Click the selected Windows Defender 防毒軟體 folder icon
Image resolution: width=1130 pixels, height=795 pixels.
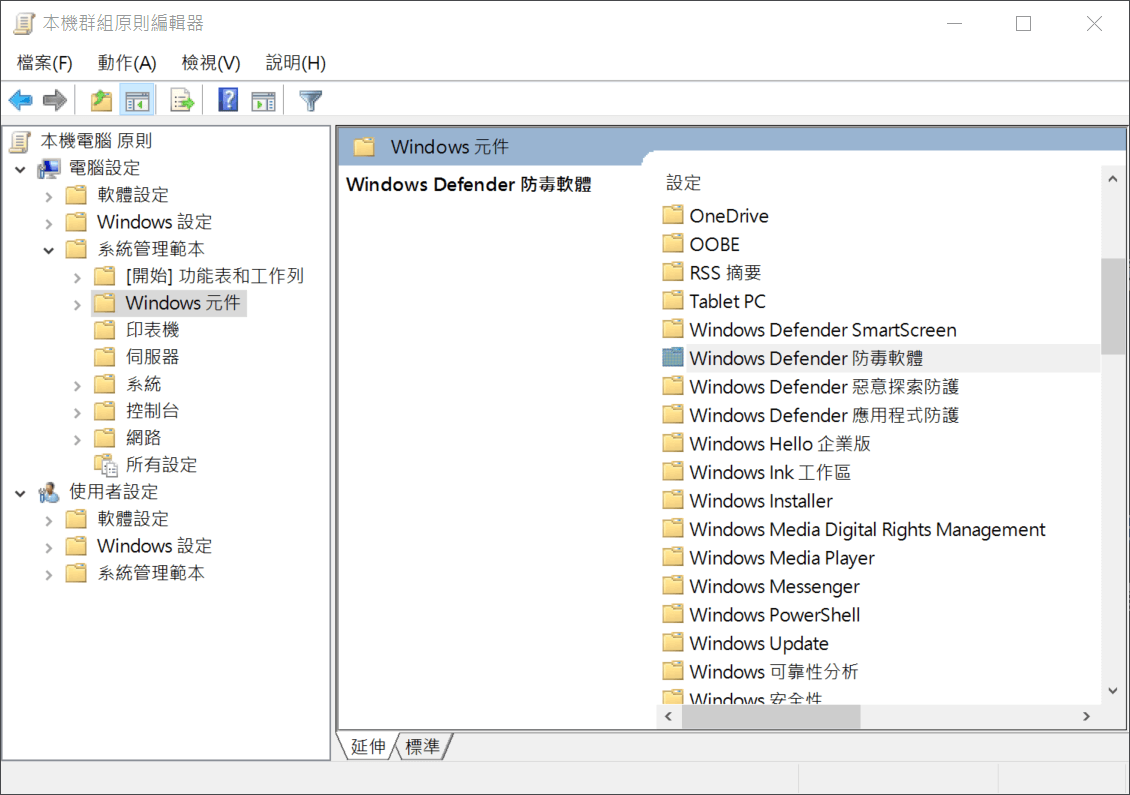click(x=672, y=357)
